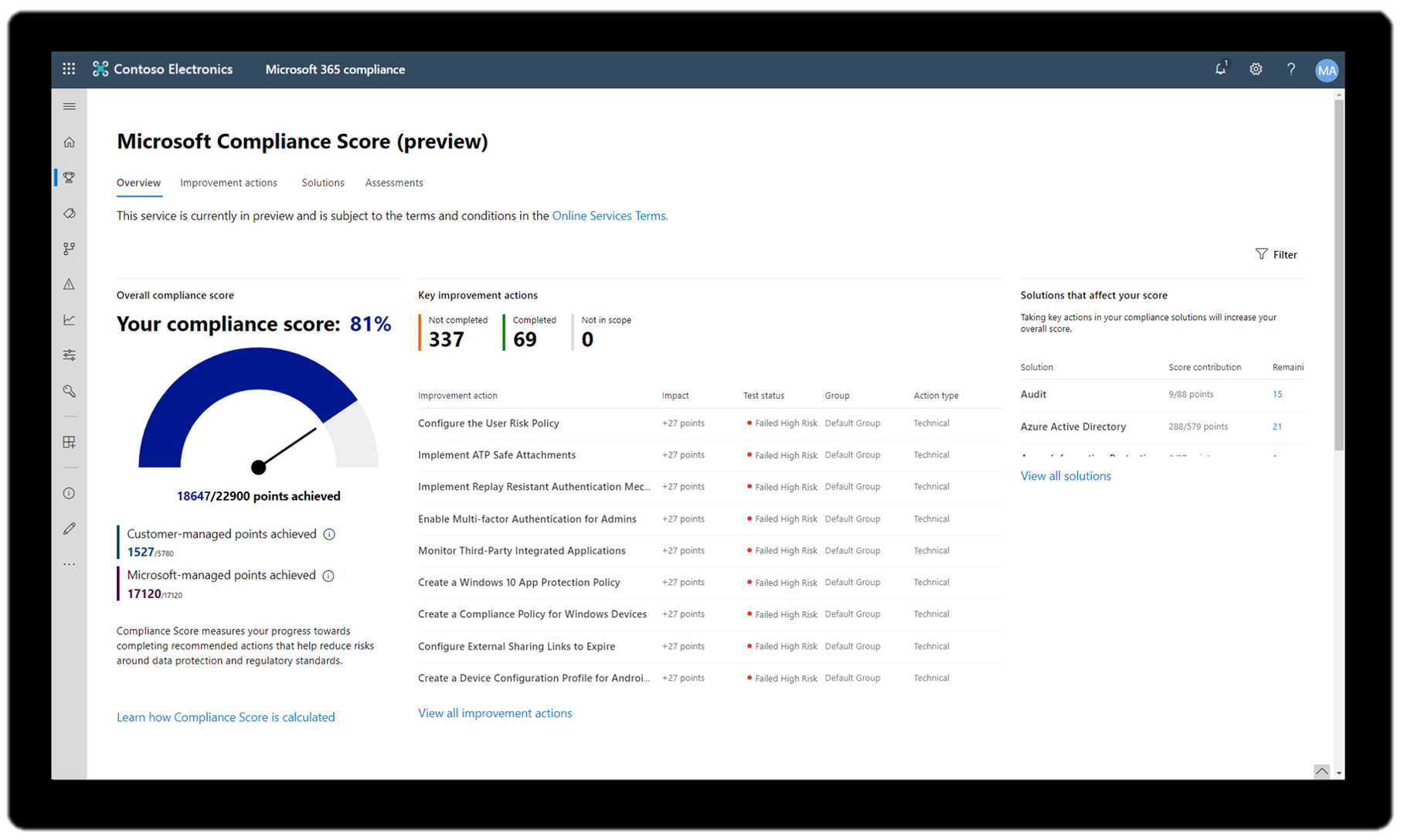Open the Alerts warning triangle icon

(69, 284)
